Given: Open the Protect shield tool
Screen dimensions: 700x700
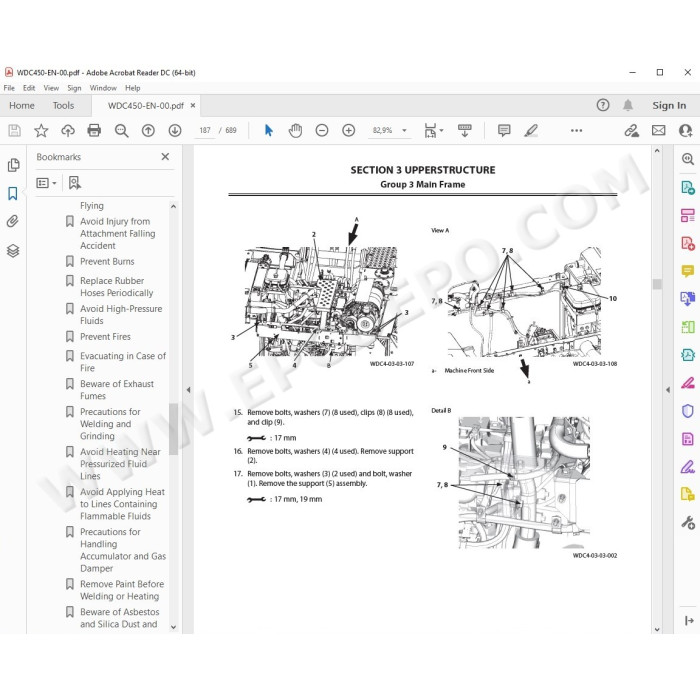Looking at the screenshot, I should click(688, 411).
